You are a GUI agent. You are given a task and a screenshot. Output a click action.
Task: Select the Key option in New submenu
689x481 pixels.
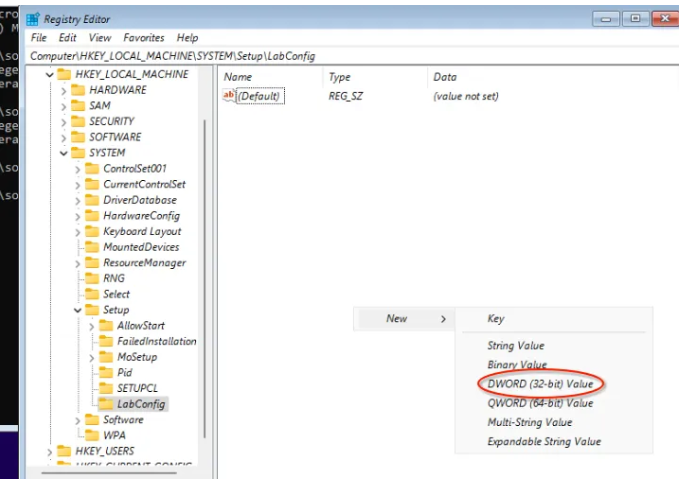(496, 319)
